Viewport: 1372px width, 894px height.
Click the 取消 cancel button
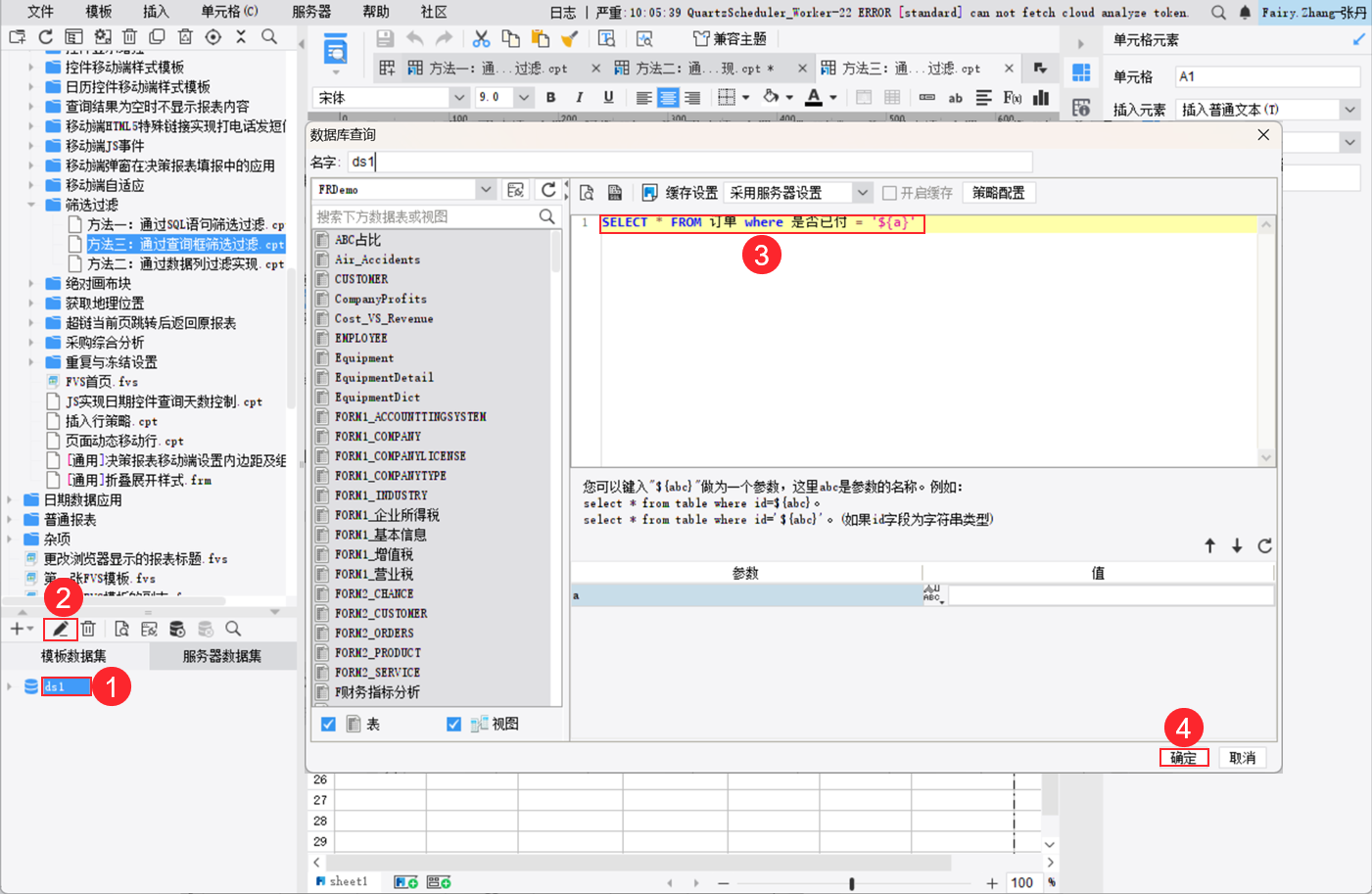1242,758
